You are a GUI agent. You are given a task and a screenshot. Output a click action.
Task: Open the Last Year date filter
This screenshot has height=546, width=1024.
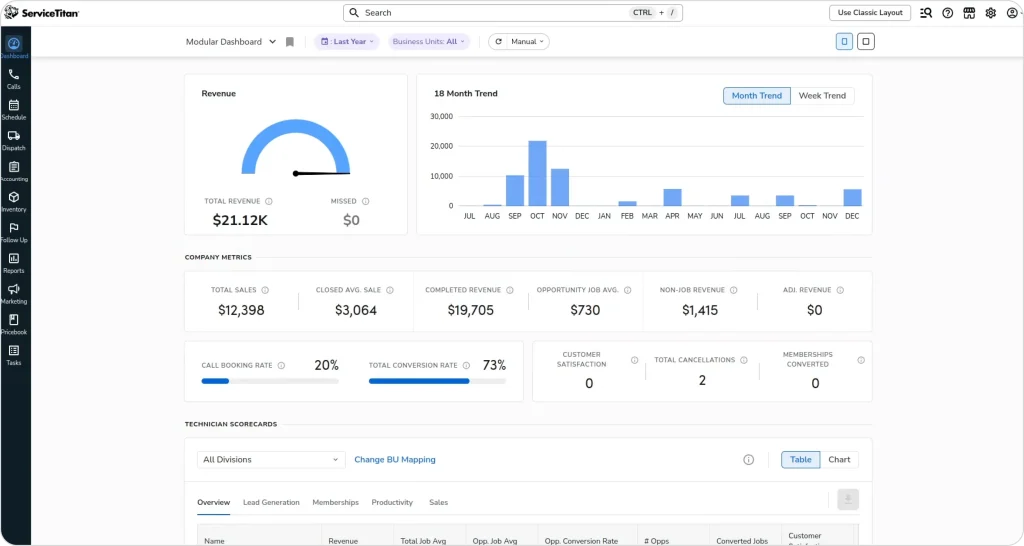347,42
